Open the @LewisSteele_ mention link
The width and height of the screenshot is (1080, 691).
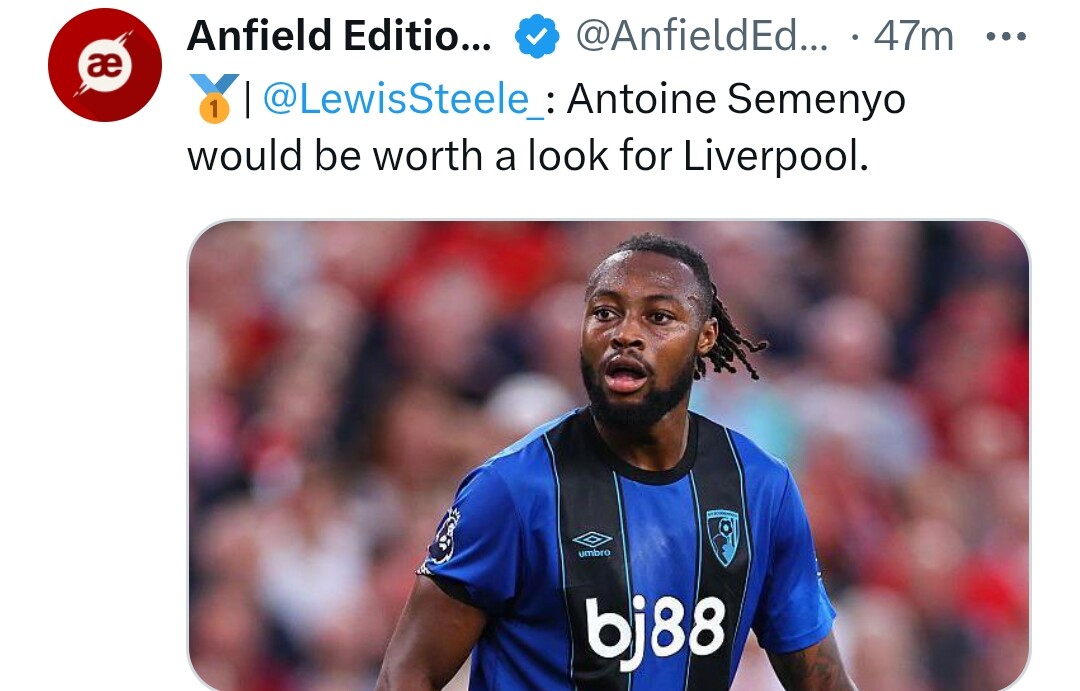(403, 99)
